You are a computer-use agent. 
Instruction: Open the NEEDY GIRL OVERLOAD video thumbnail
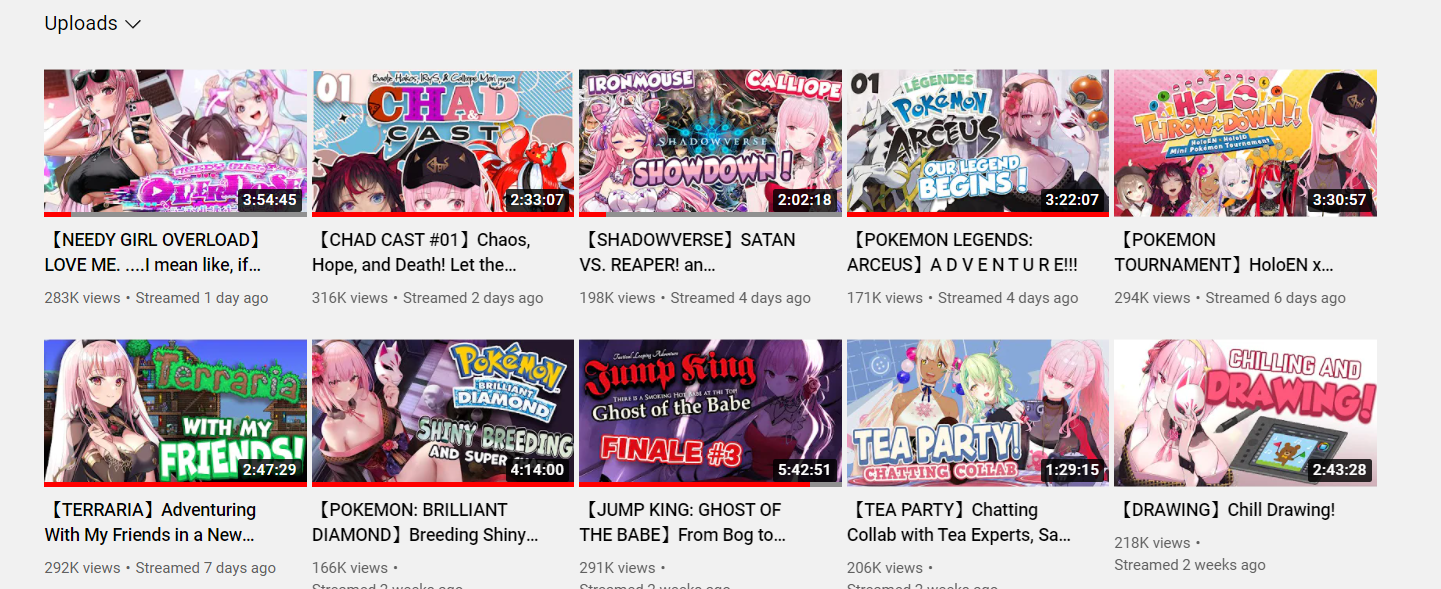(176, 143)
